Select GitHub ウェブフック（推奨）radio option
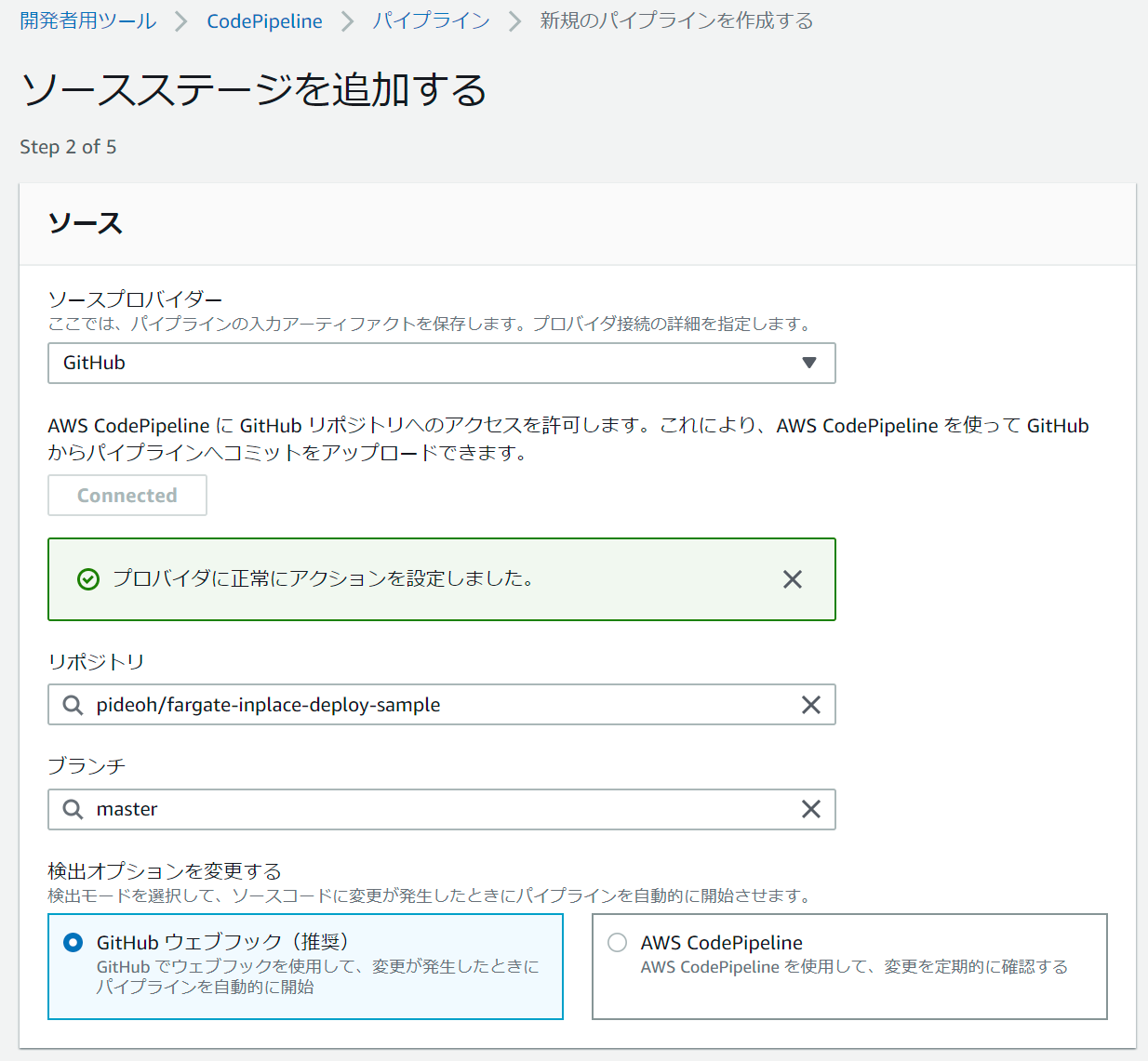1148x1061 pixels. point(73,942)
